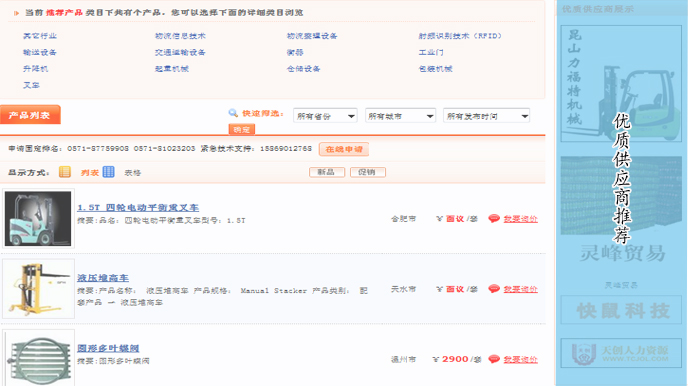Screen dimensions: 688x386
Task: Click the 天创人力资源 supplier banner
Action: click(621, 353)
